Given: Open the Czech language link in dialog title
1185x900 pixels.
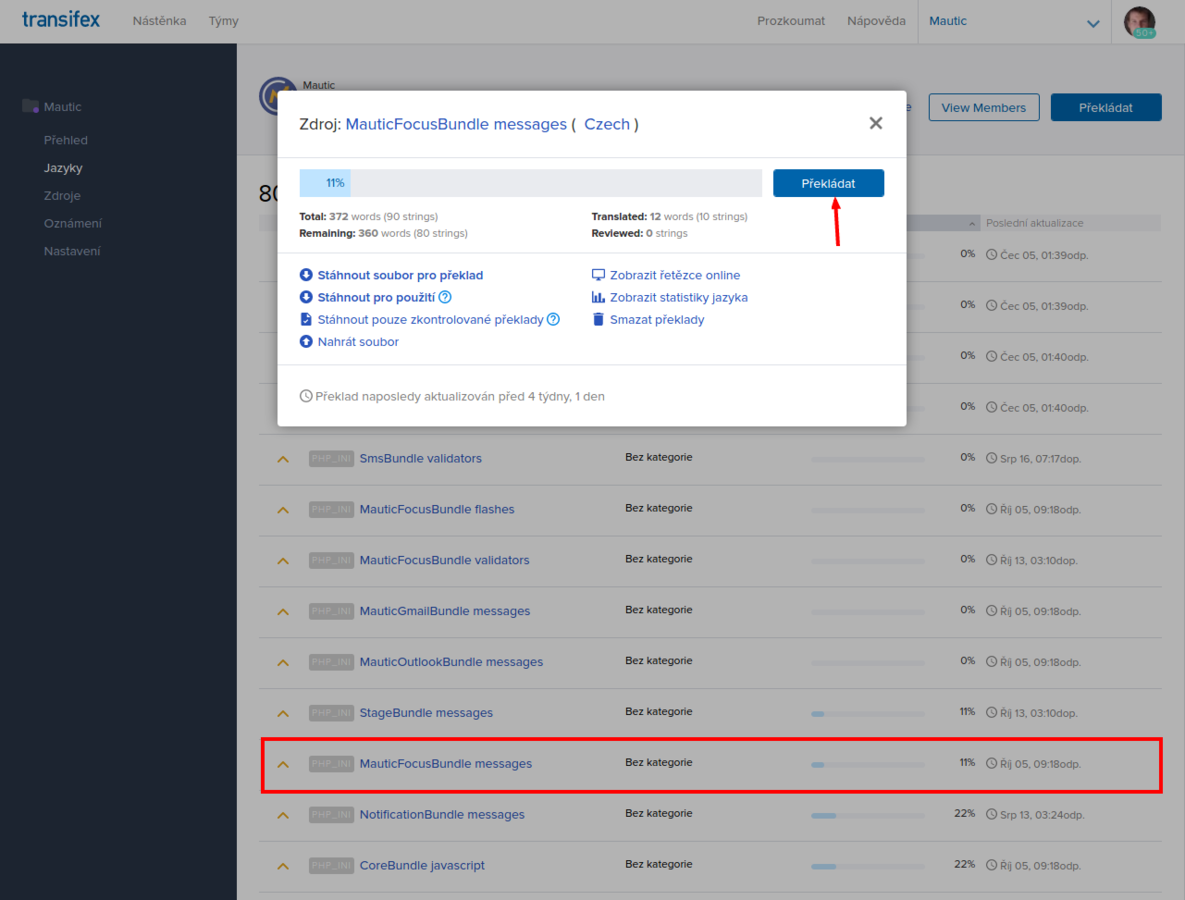Looking at the screenshot, I should (x=606, y=124).
